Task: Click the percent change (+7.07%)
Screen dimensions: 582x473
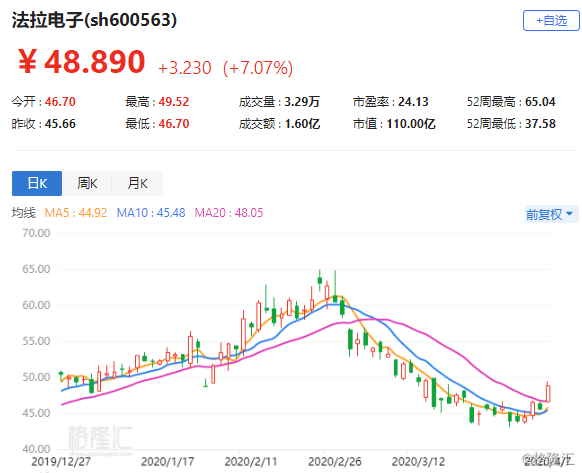Action: (x=258, y=68)
